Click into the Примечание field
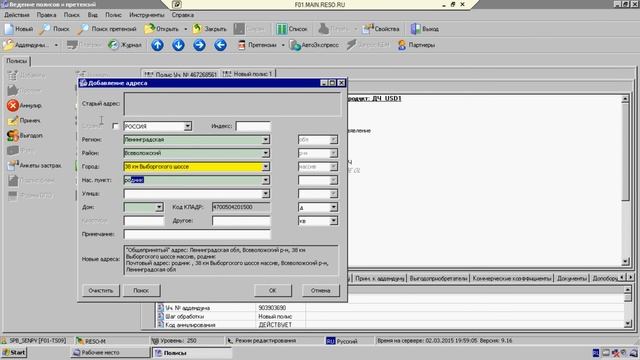 tap(197, 234)
